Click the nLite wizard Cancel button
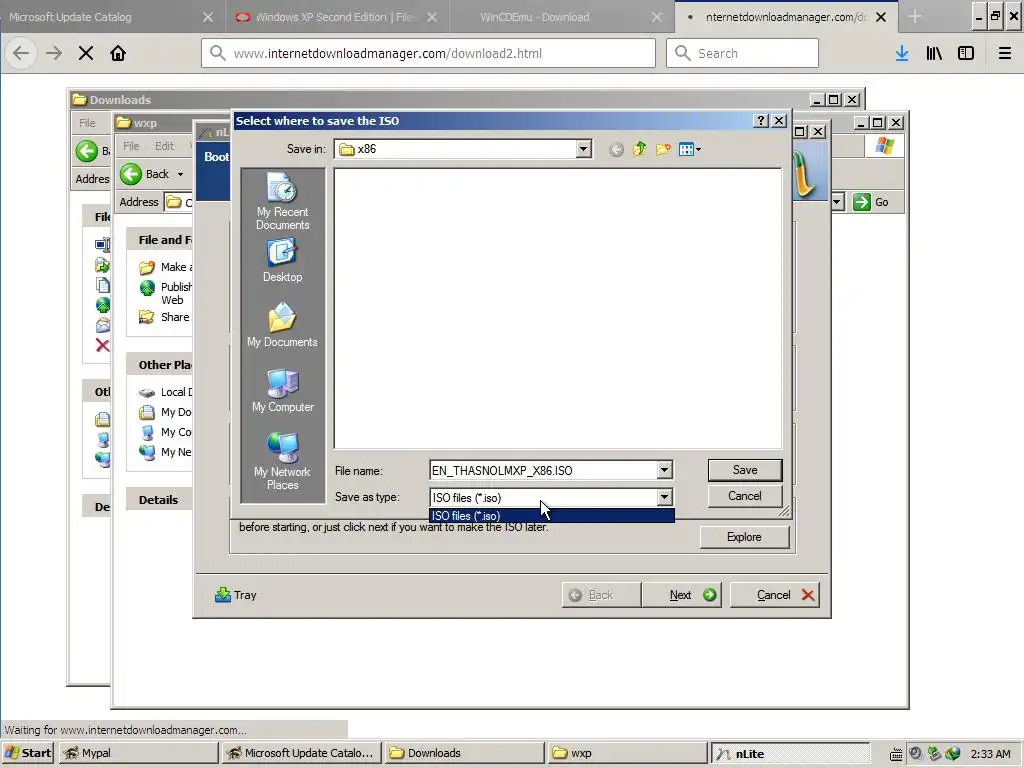Image resolution: width=1024 pixels, height=768 pixels. pos(775,595)
